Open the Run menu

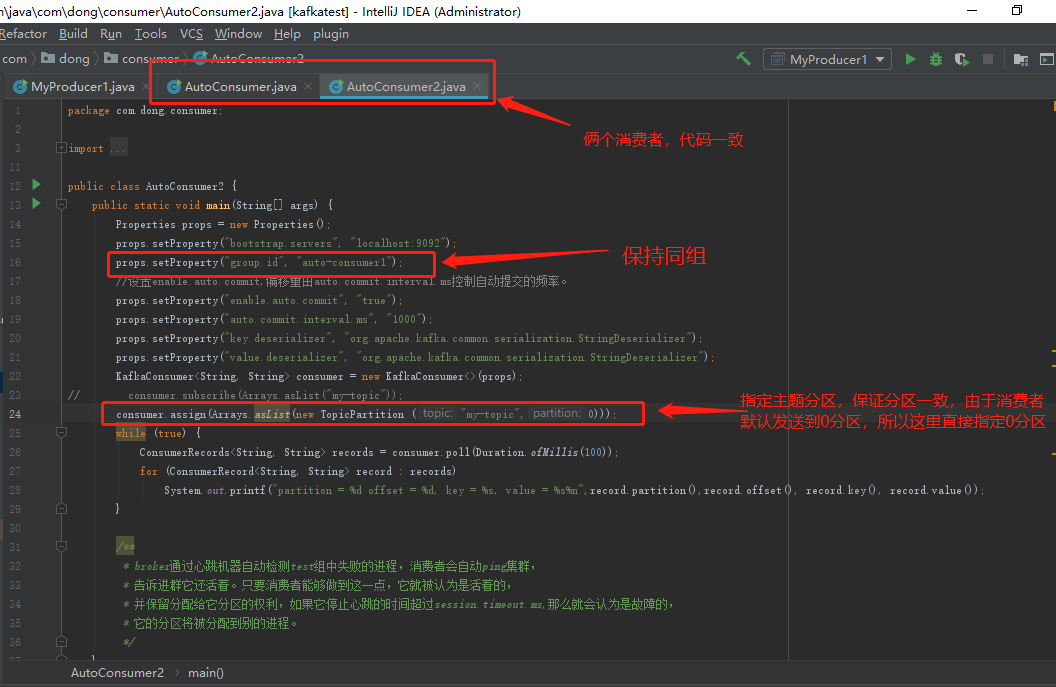111,34
